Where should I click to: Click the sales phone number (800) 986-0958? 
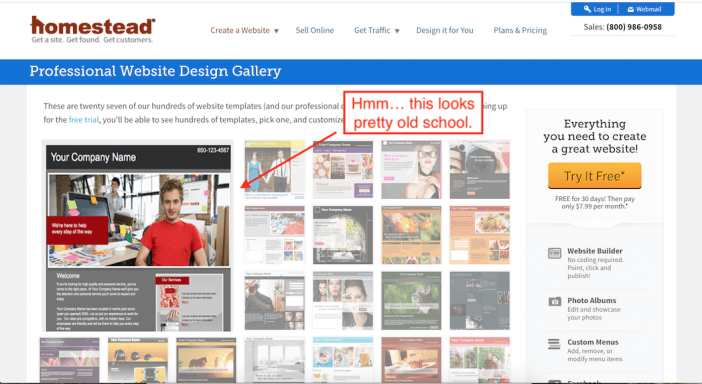click(634, 27)
